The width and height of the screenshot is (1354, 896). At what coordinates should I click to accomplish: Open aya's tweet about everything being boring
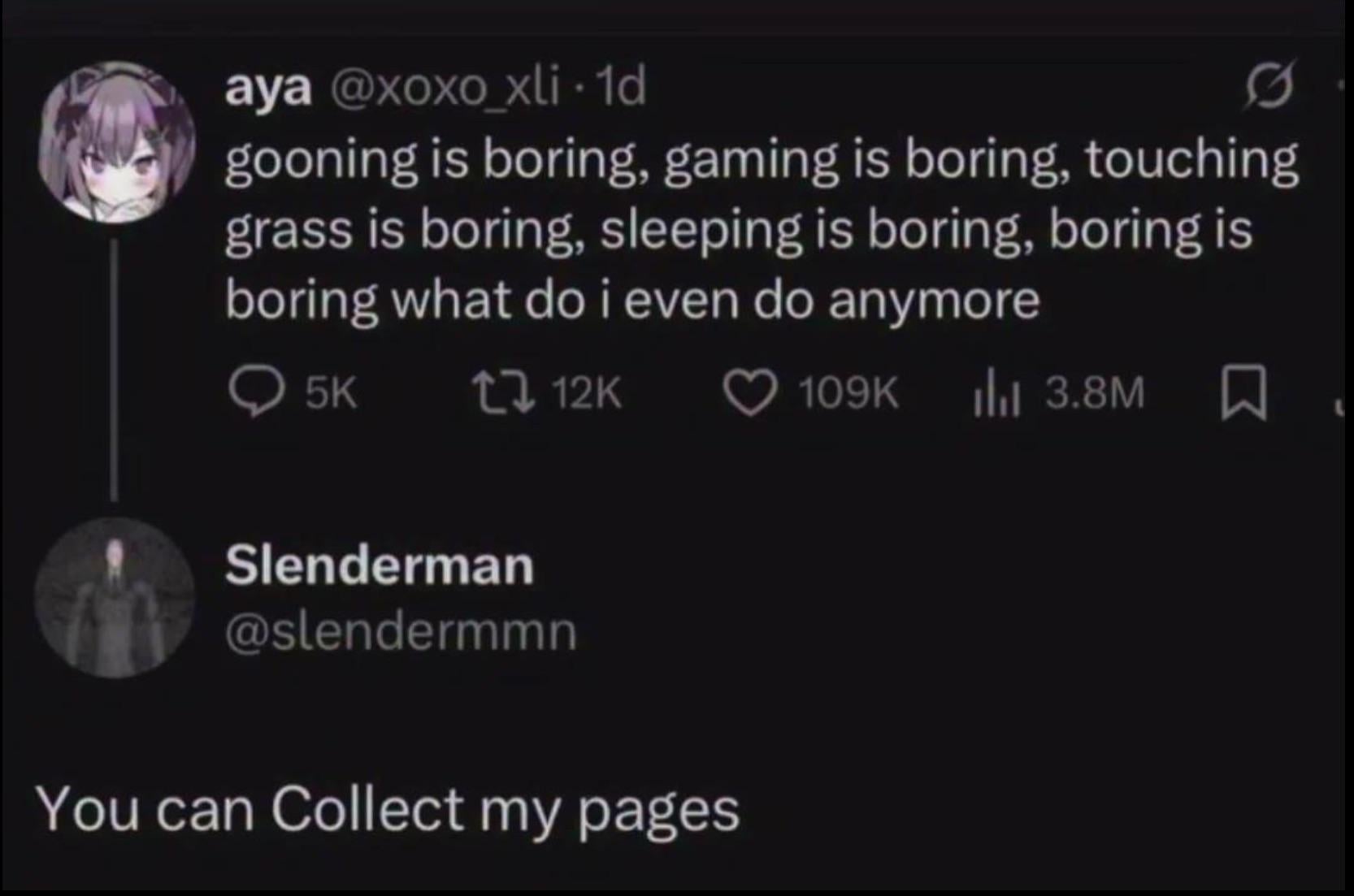pyautogui.click(x=731, y=230)
